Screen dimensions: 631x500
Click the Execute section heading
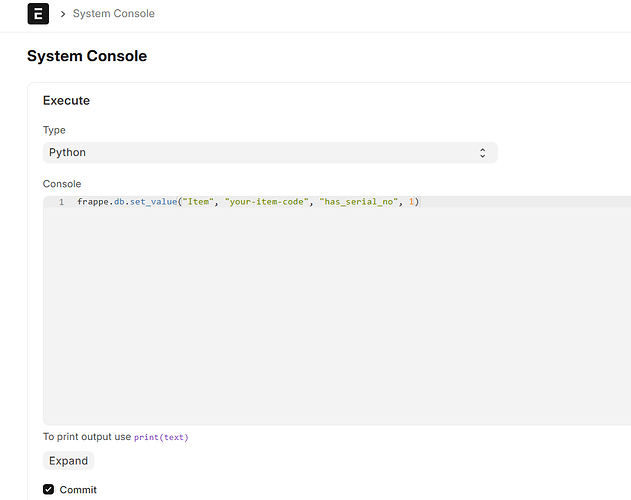(x=66, y=101)
